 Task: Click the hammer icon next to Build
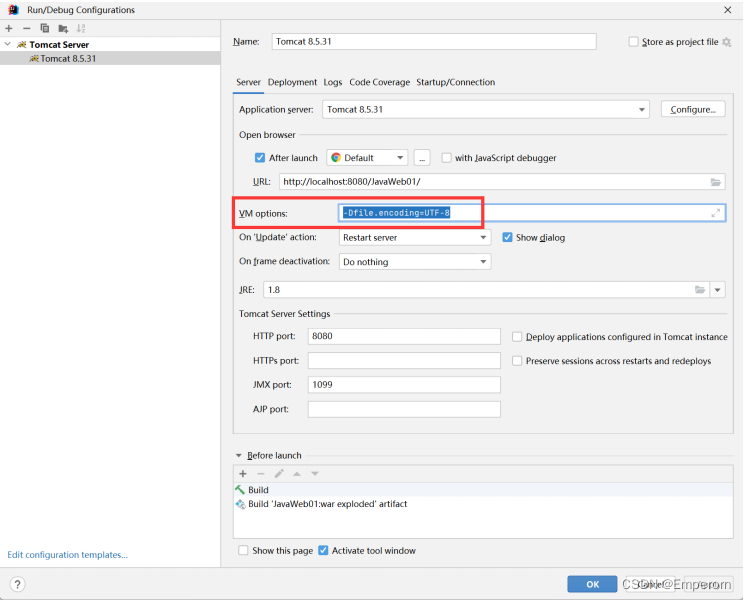tap(240, 490)
